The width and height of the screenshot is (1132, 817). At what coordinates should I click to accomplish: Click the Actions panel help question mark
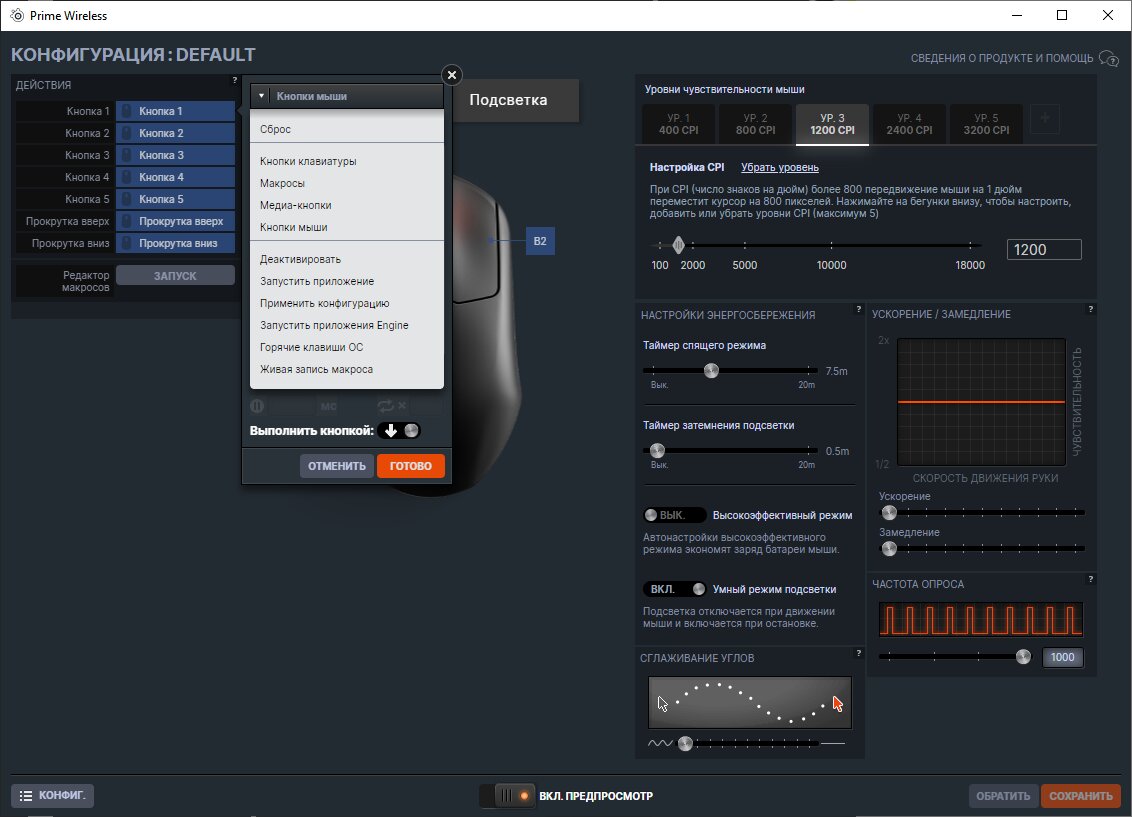coord(235,80)
